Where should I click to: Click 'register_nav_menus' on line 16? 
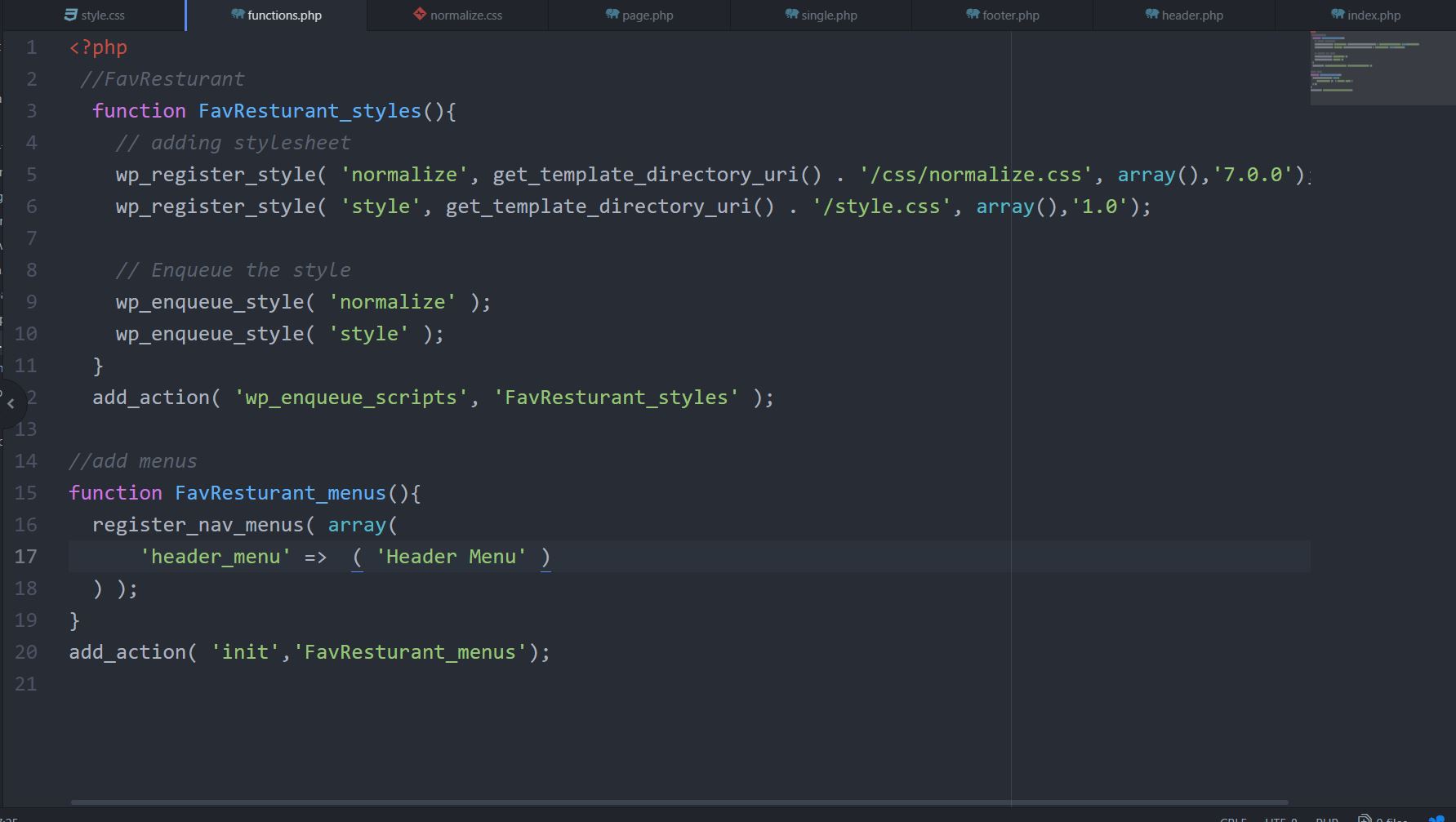(x=198, y=525)
